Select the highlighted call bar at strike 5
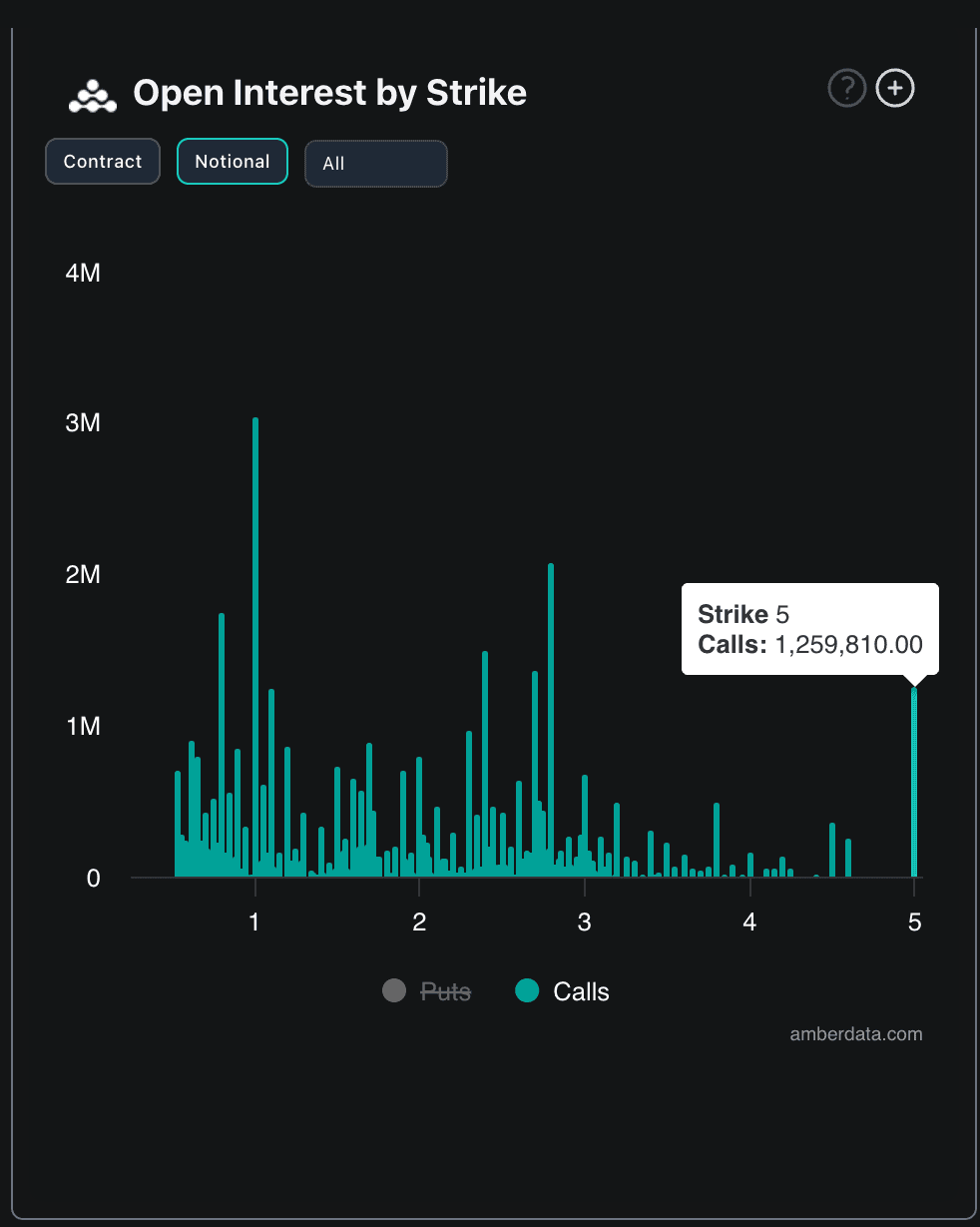Screen dimensions: 980x1227 914,782
